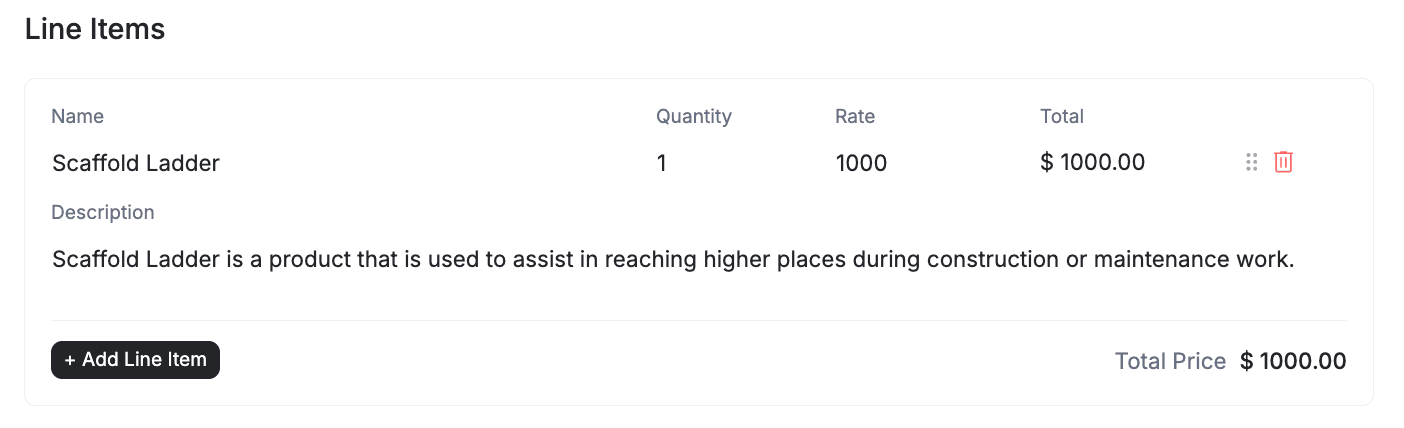Screen dimensions: 1404x428
Task: Delete the Scaffold Ladder line item
Action: pyautogui.click(x=1283, y=162)
